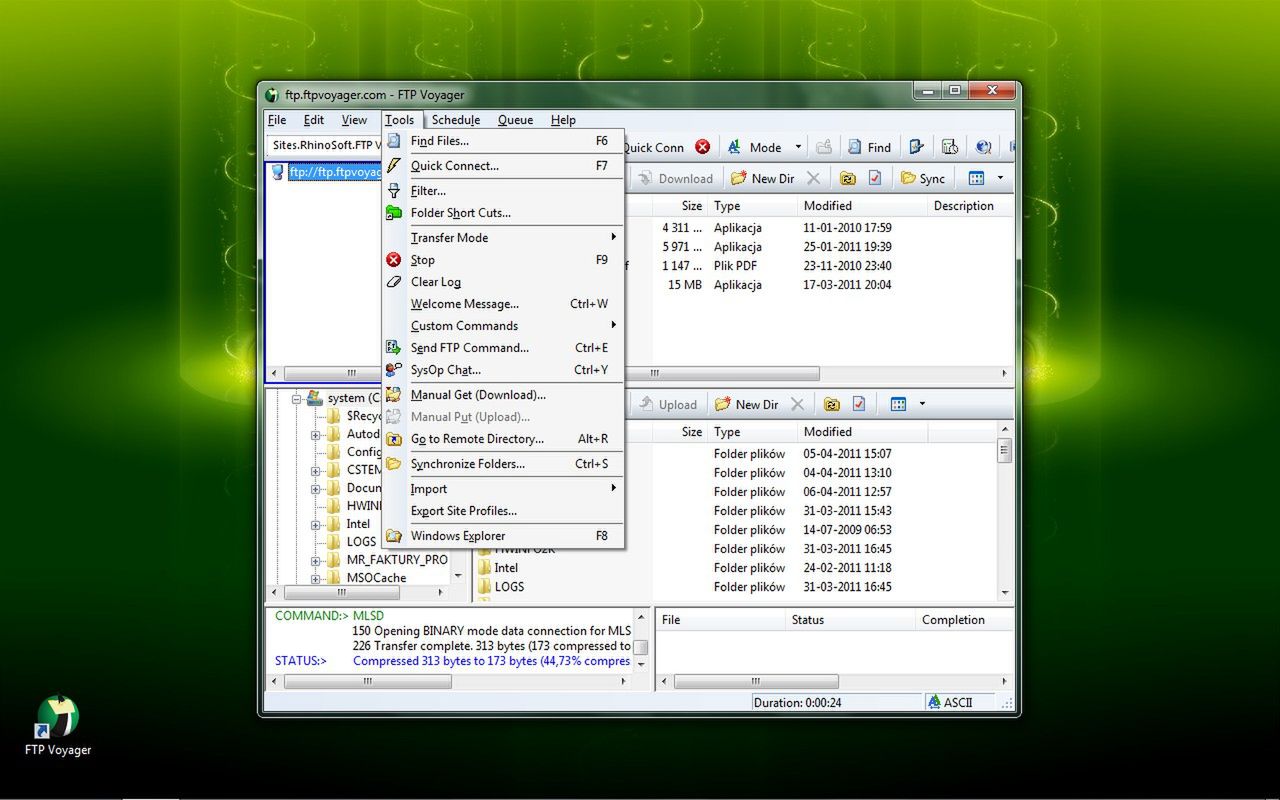1280x800 pixels.
Task: Expand the Transfer Mode submenu
Action: click(503, 238)
